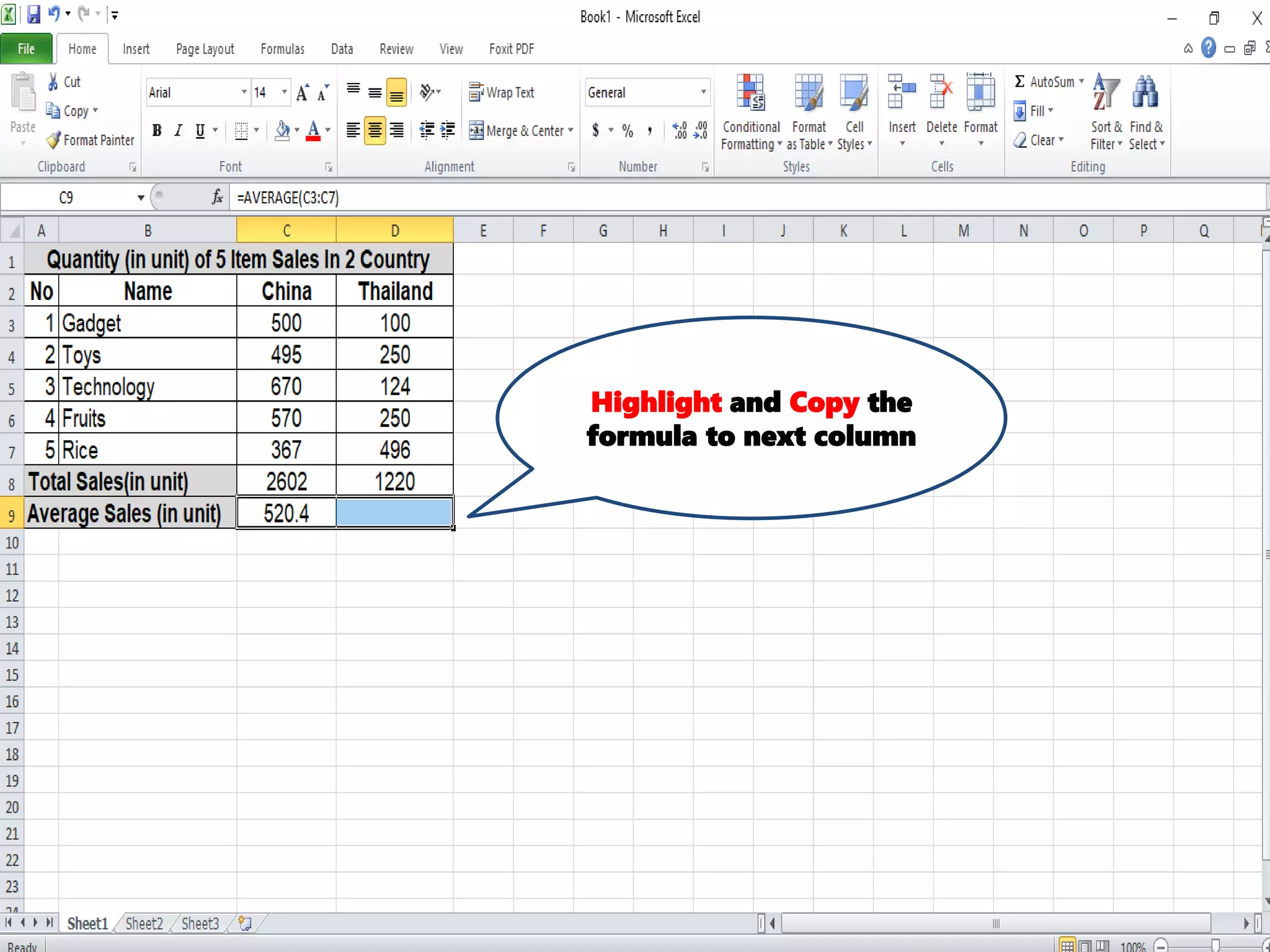Switch to Sheet2 worksheet tab

tap(144, 923)
